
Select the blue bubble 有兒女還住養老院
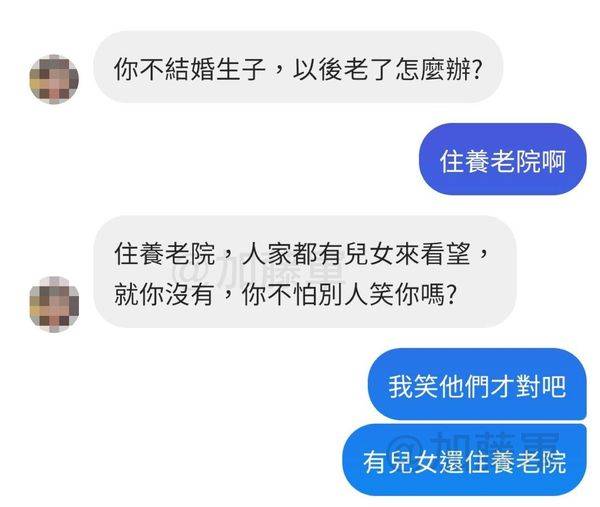[464, 460]
